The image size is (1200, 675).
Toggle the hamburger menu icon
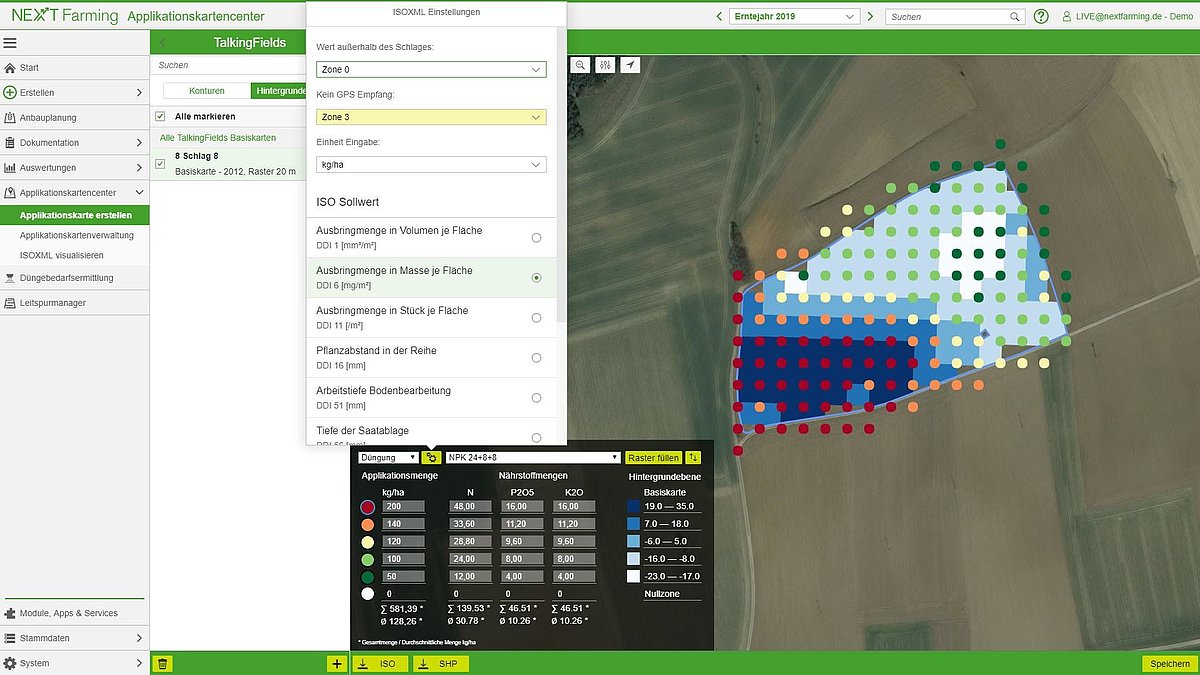click(11, 43)
